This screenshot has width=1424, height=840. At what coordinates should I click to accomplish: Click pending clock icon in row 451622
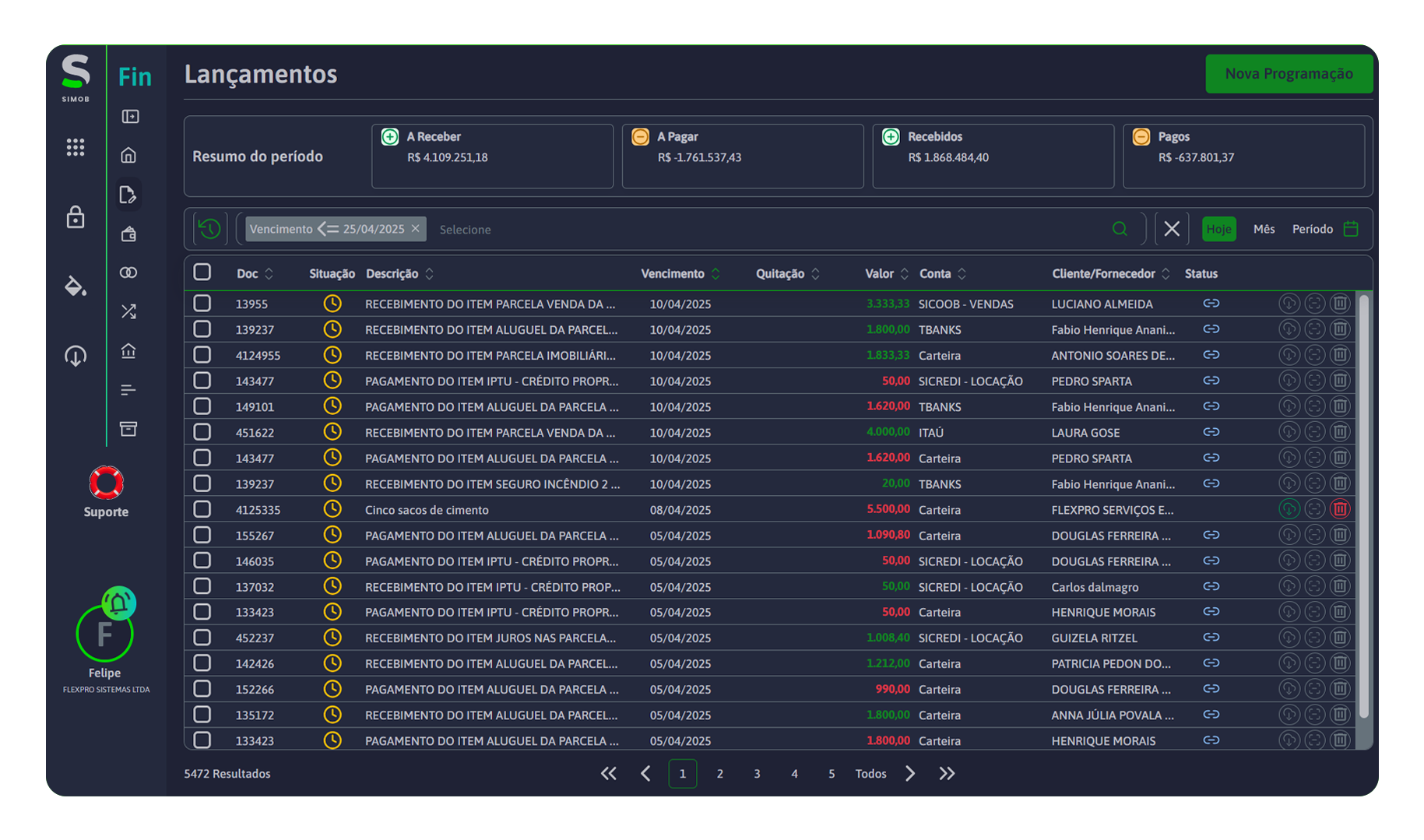click(332, 431)
